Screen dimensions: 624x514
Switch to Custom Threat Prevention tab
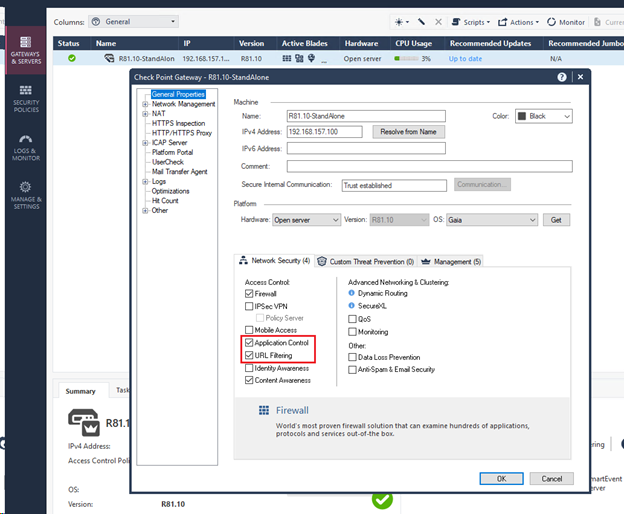click(x=365, y=261)
